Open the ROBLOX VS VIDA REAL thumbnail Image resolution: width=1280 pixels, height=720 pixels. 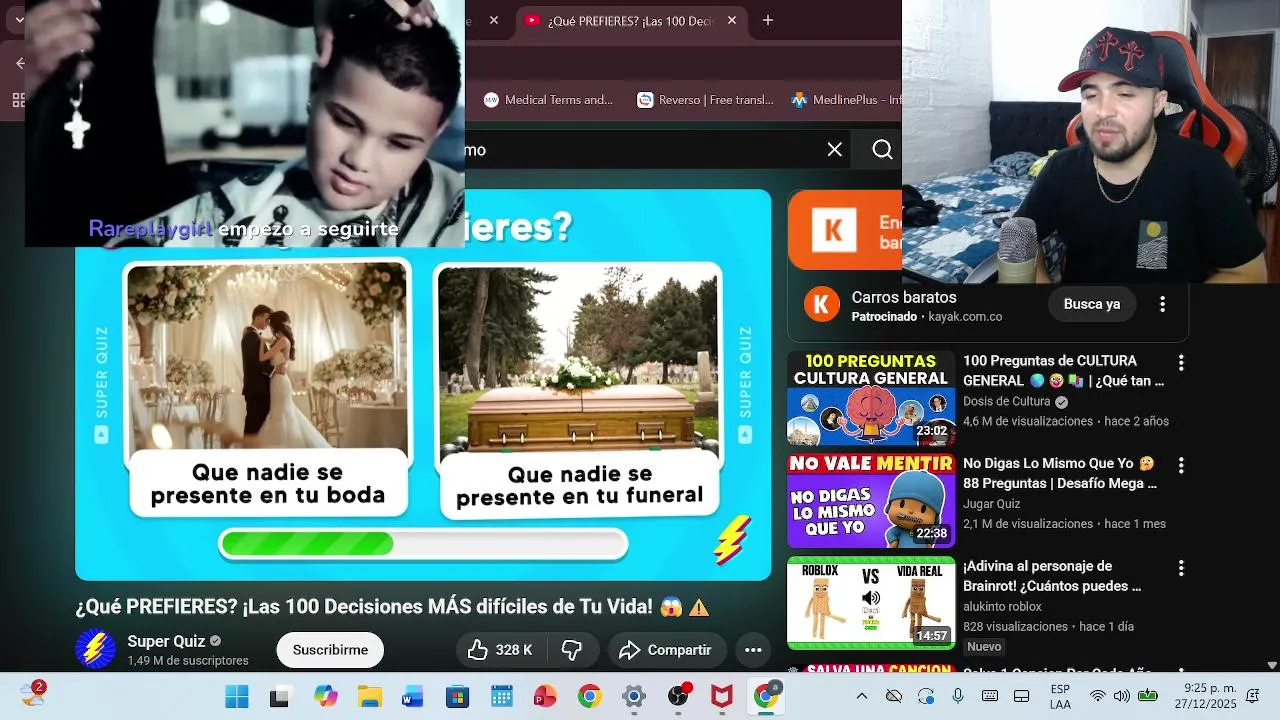pos(871,603)
